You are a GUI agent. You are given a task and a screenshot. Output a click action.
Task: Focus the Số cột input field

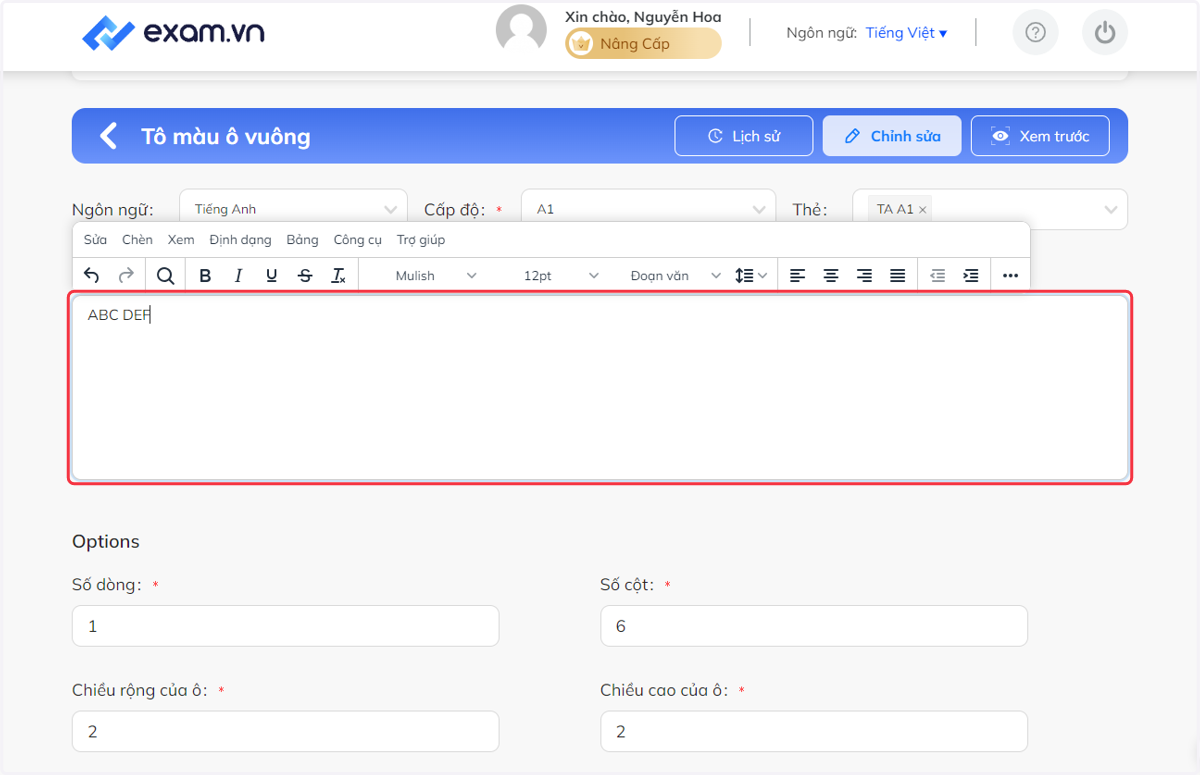[x=814, y=626]
